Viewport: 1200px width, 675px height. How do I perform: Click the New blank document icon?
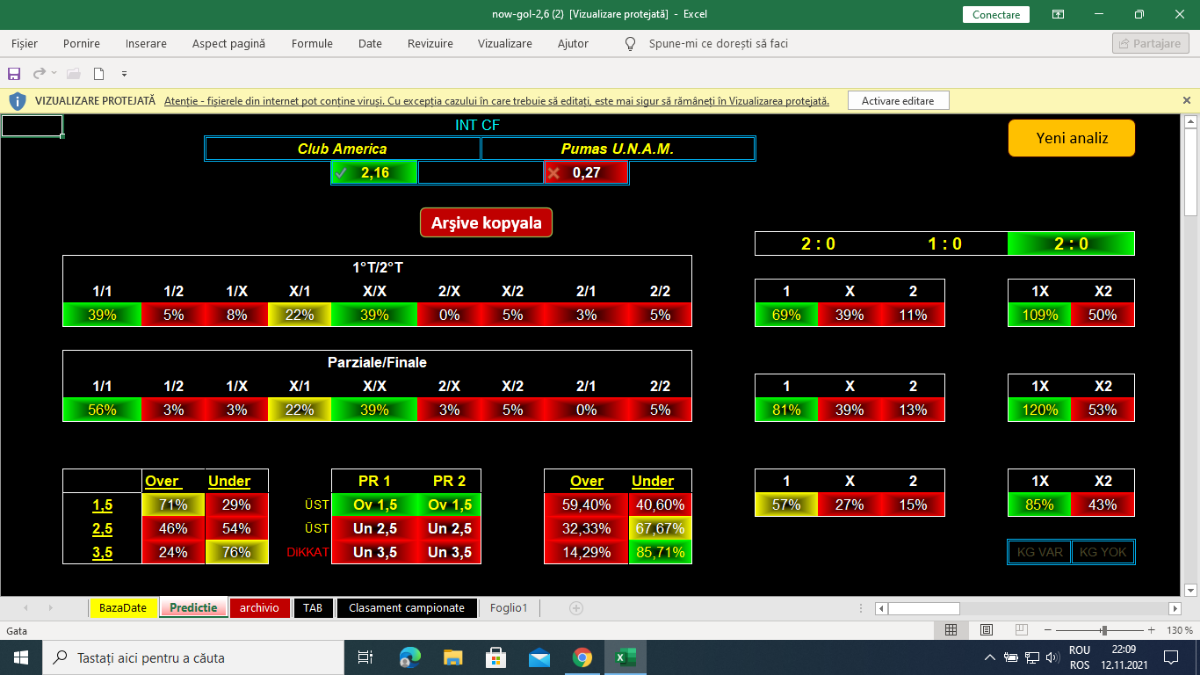coord(99,73)
